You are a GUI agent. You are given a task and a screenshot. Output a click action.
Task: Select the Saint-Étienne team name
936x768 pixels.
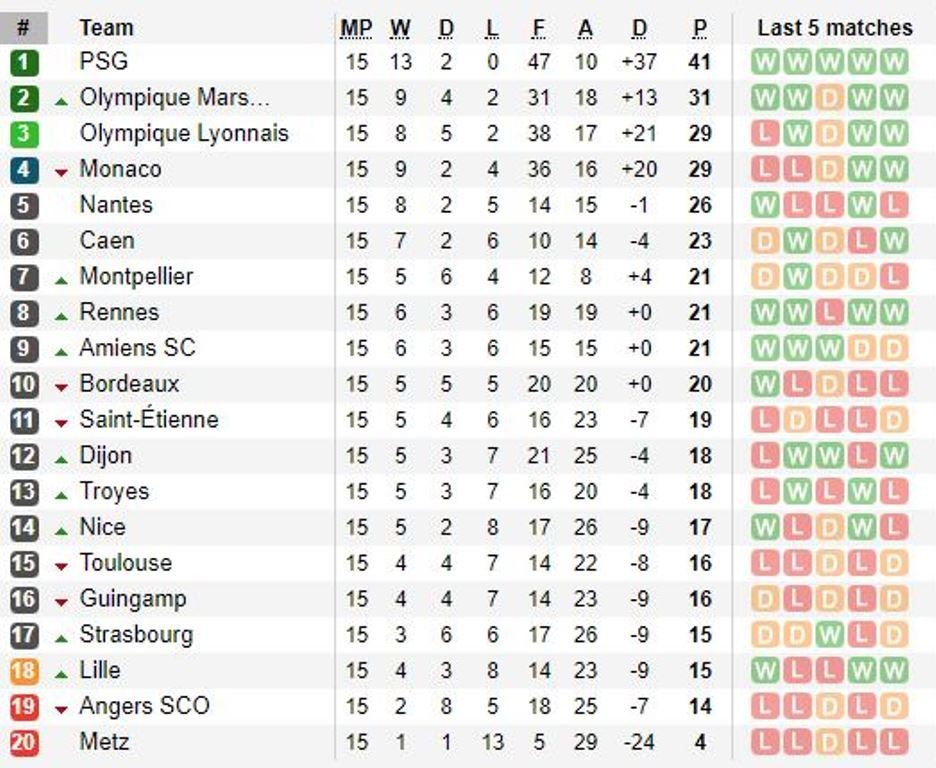[149, 420]
